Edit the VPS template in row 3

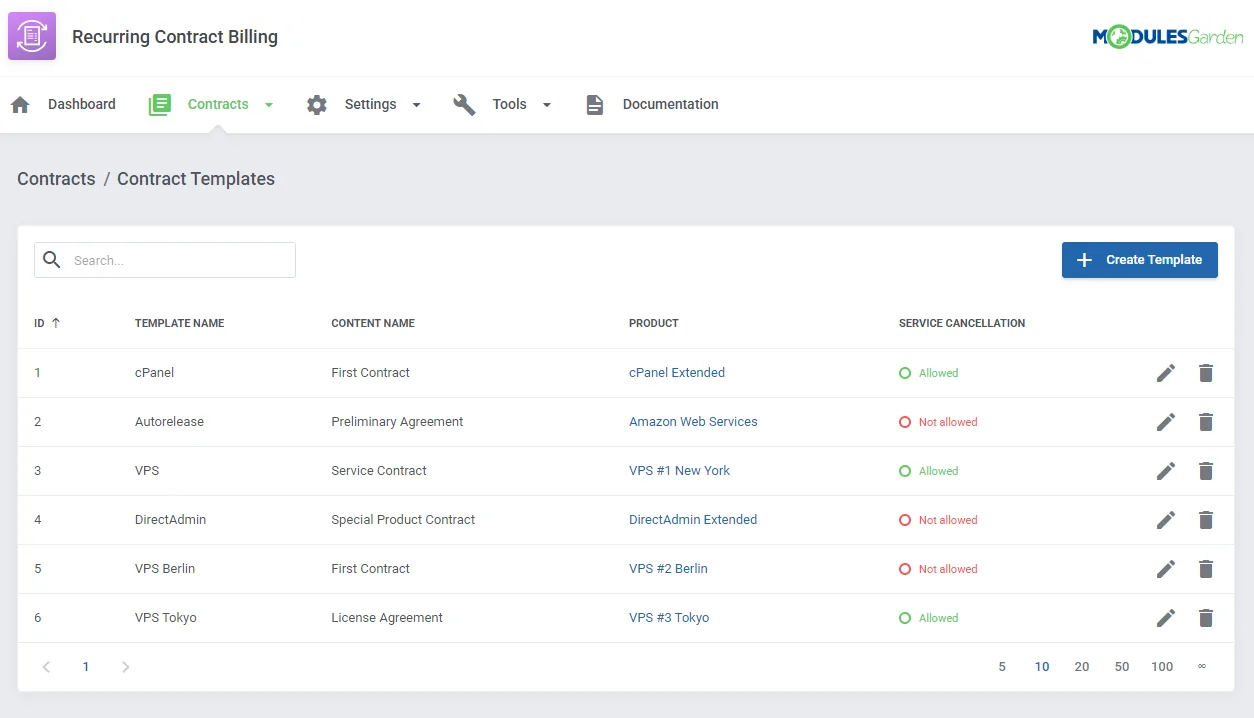[x=1166, y=471]
